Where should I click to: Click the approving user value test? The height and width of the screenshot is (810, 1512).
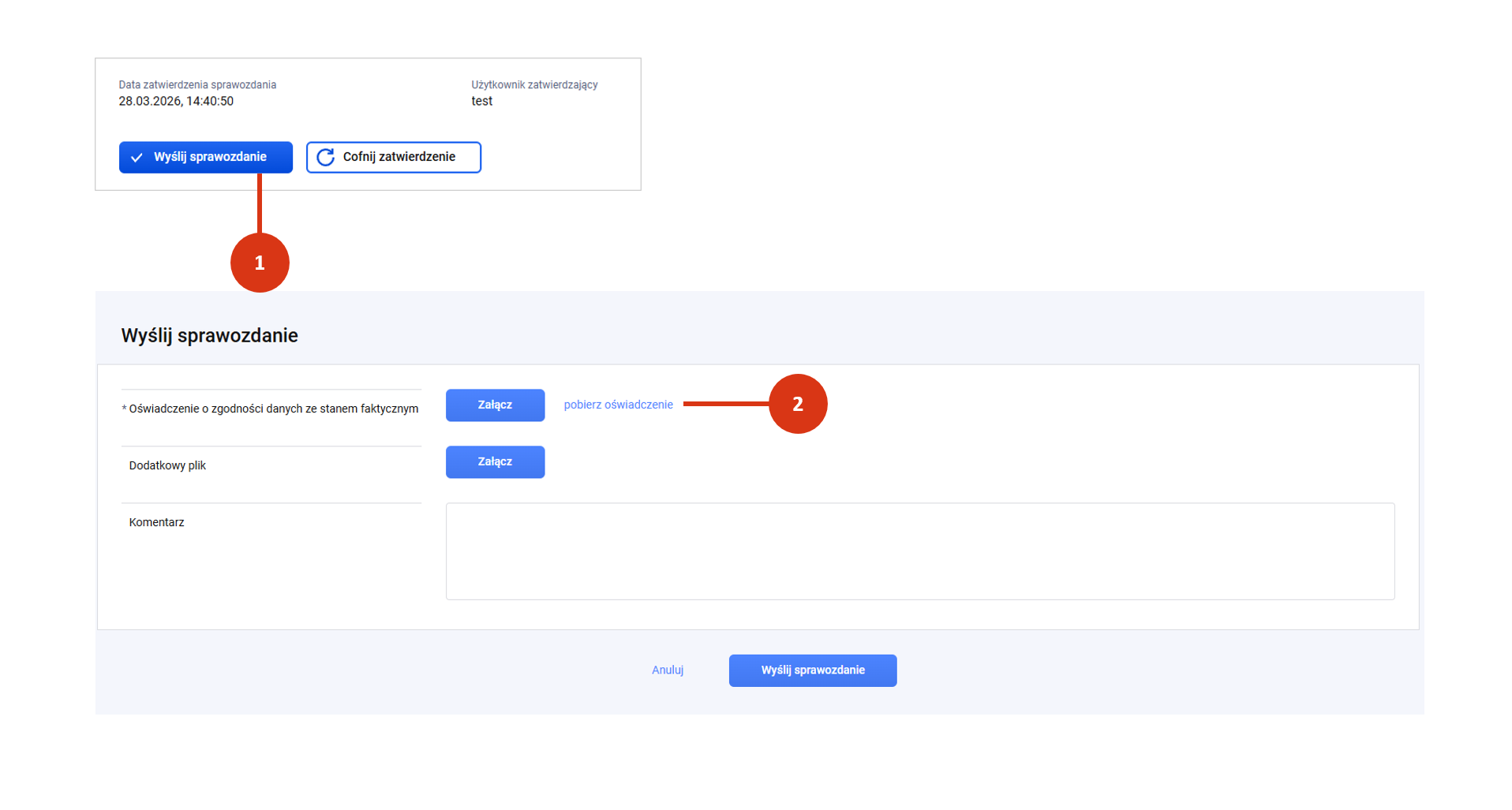pos(481,101)
